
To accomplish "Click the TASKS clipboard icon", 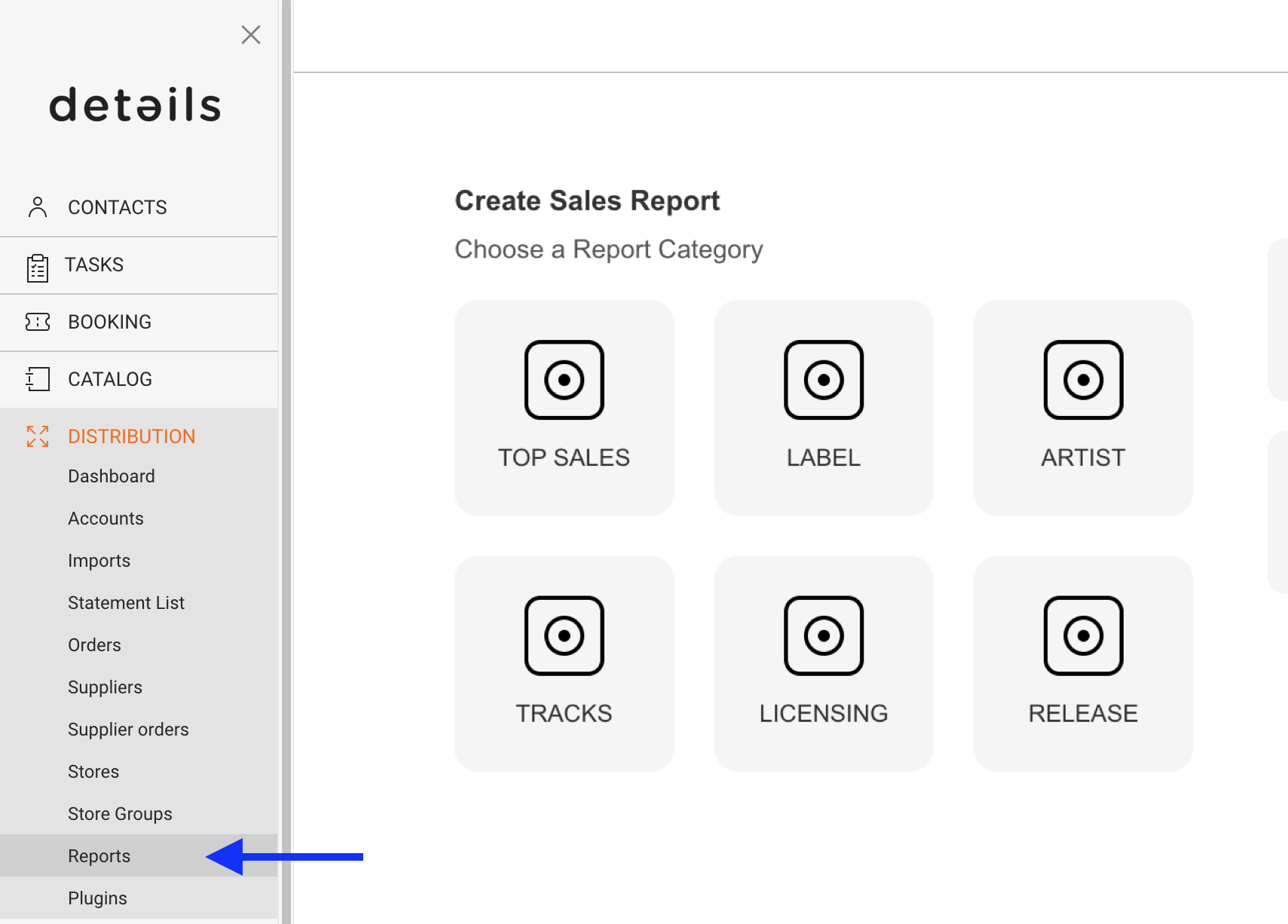I will pos(38,265).
